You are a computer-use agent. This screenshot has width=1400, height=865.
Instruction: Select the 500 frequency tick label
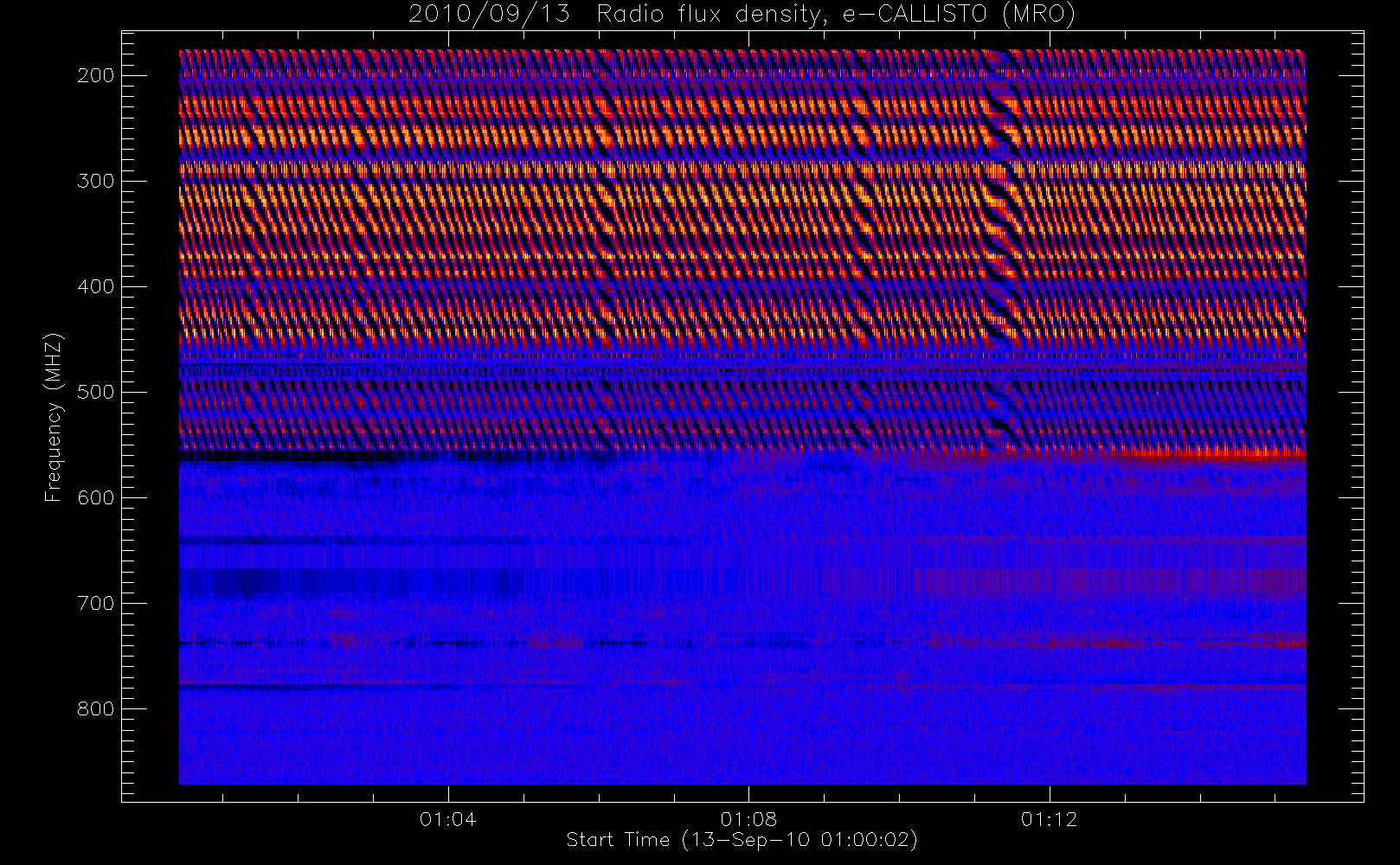[96, 392]
